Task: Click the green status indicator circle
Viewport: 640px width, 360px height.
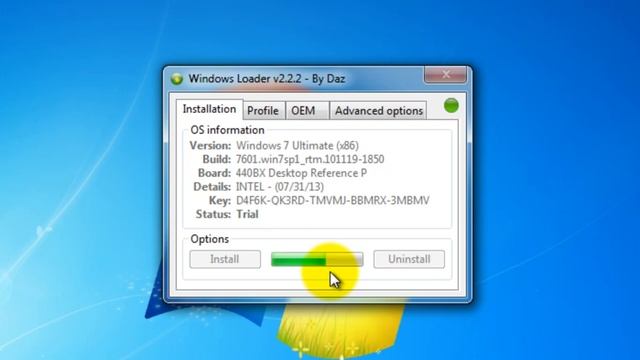Action: point(451,106)
